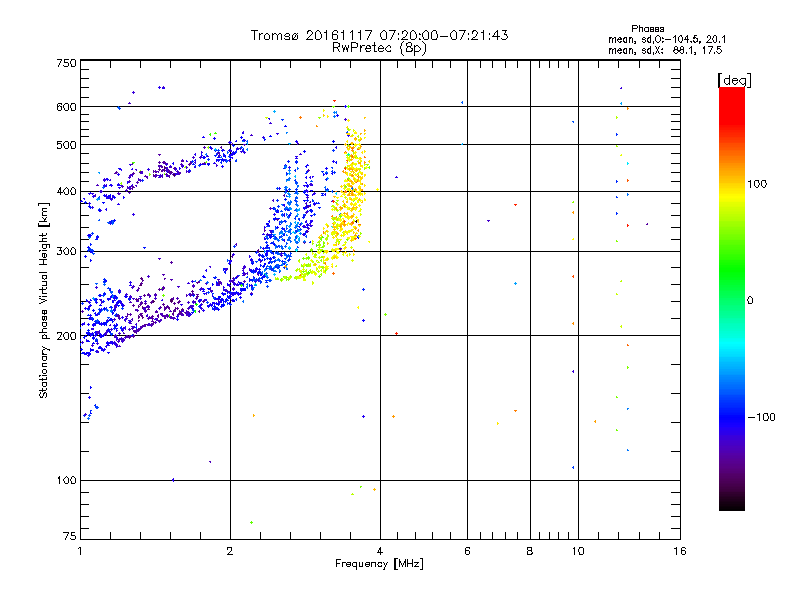Click the '[deg]' colorbar unit label

(x=734, y=80)
